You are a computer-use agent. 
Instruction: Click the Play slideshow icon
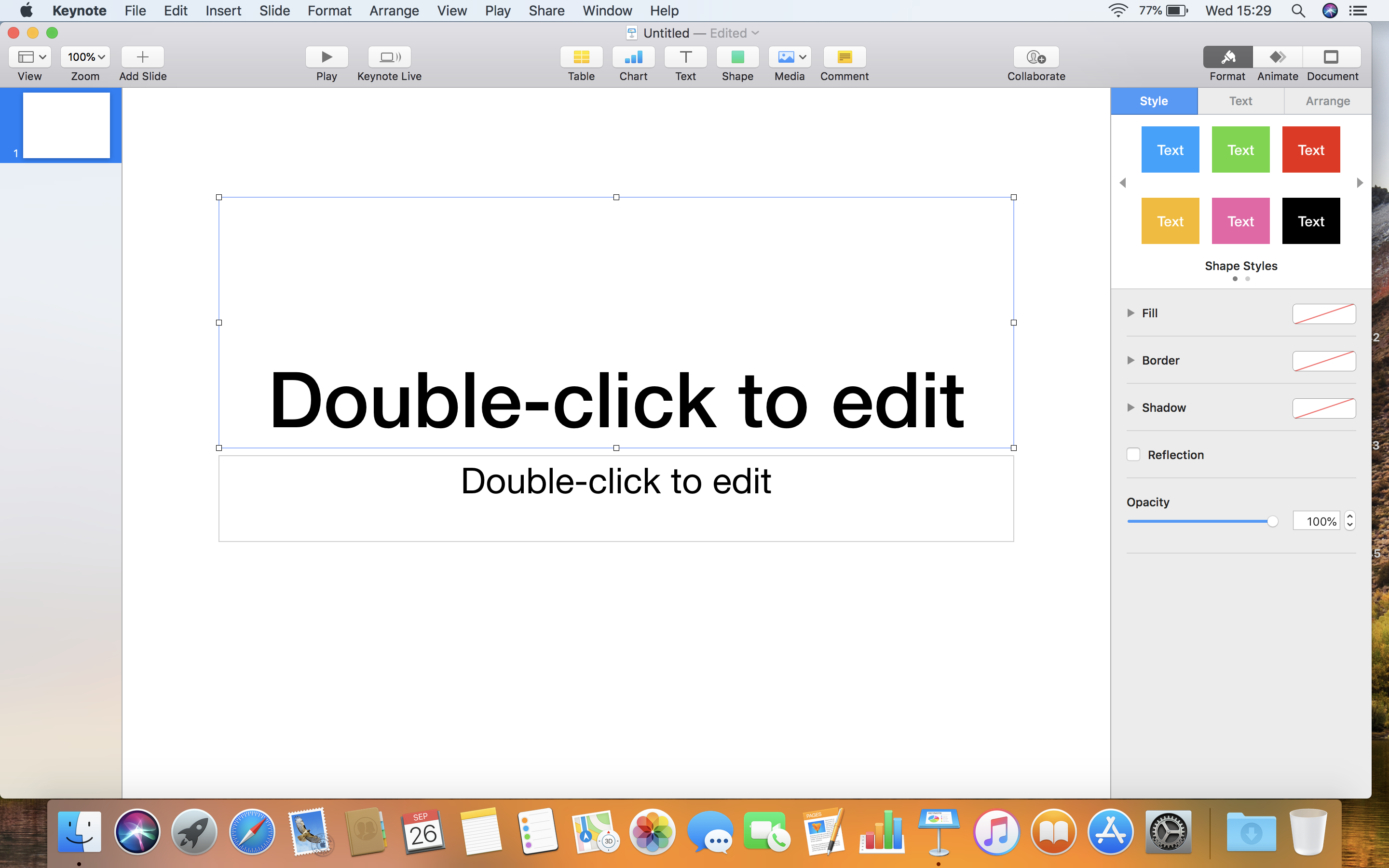click(x=327, y=57)
